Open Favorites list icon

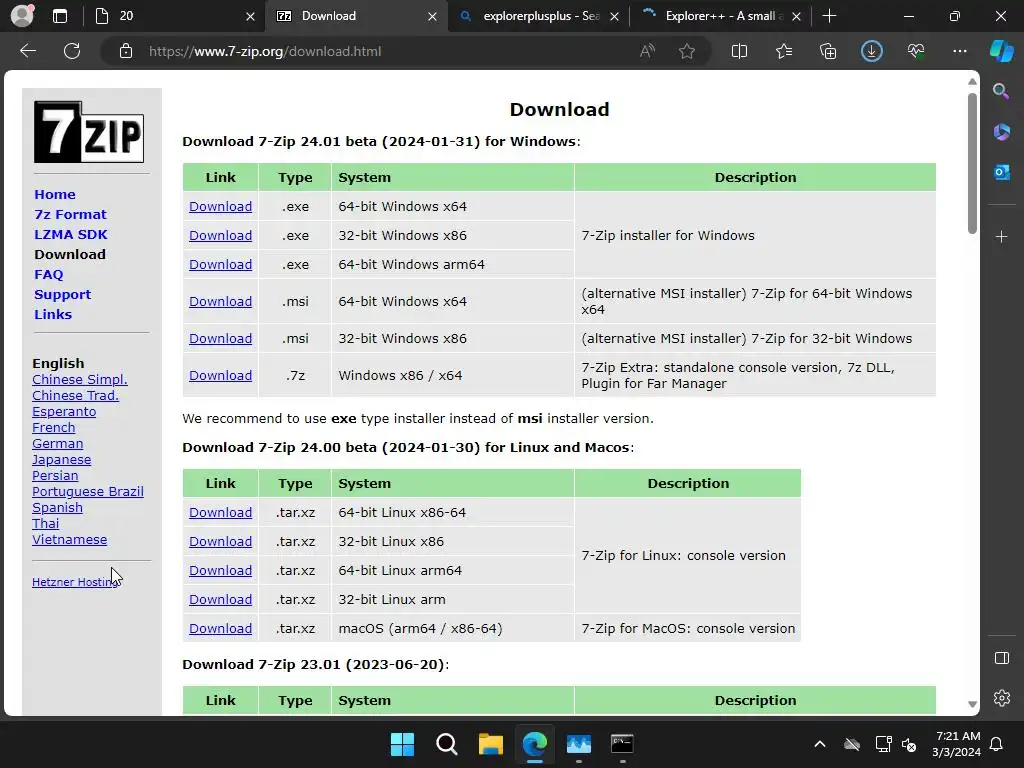click(x=784, y=51)
